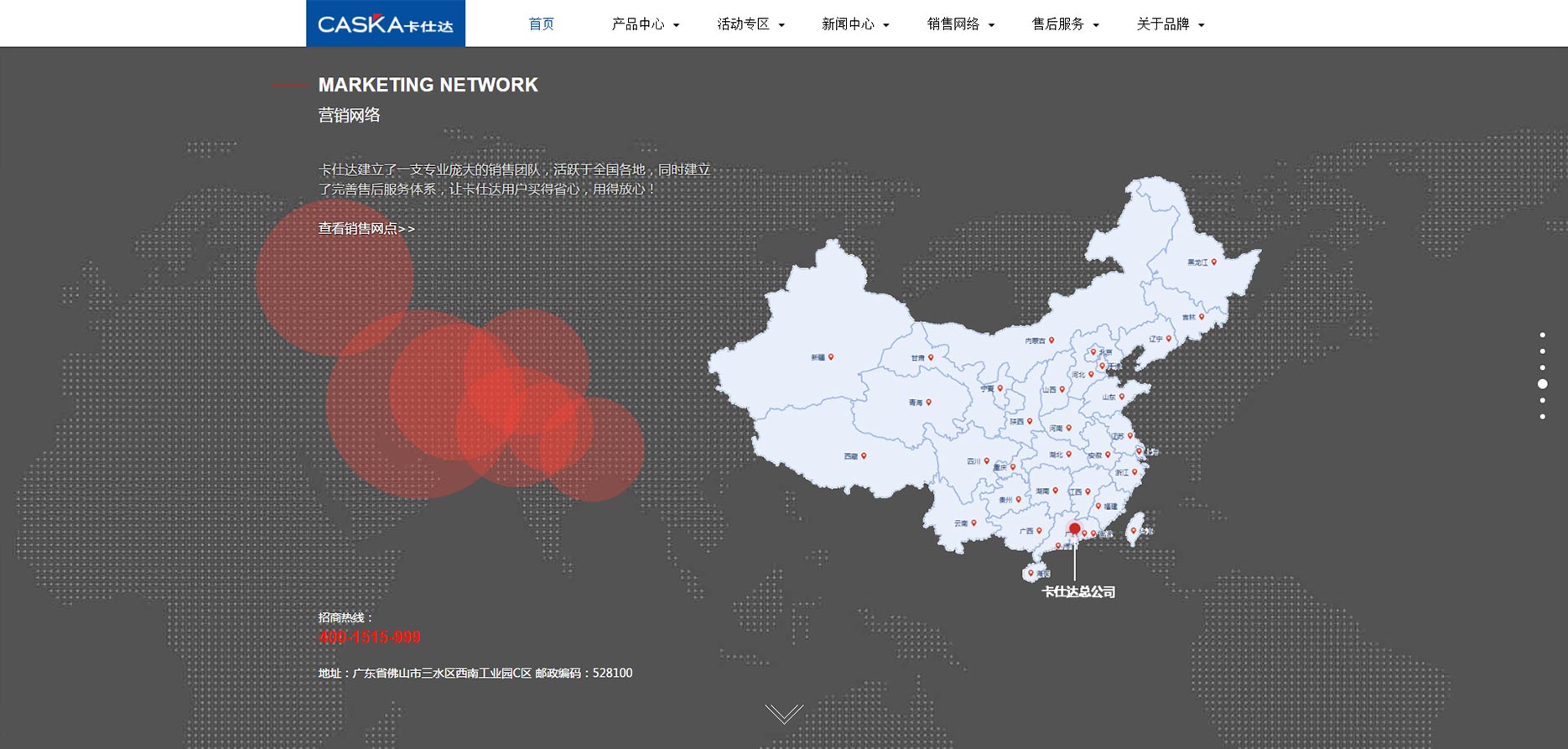
Task: Click the 湖南 map pin
Action: point(1055,491)
